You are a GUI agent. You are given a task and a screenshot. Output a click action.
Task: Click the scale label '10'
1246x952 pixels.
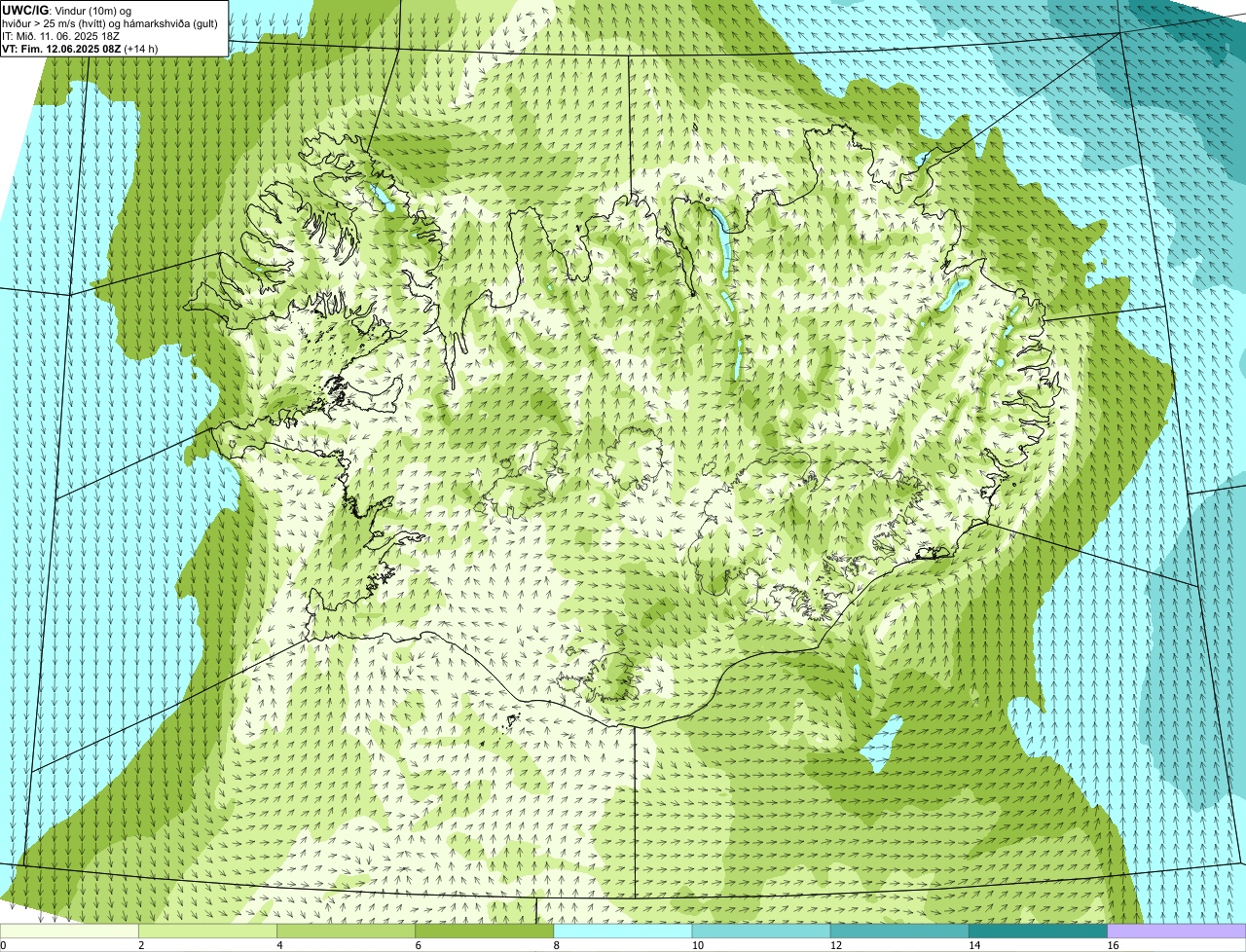point(697,945)
